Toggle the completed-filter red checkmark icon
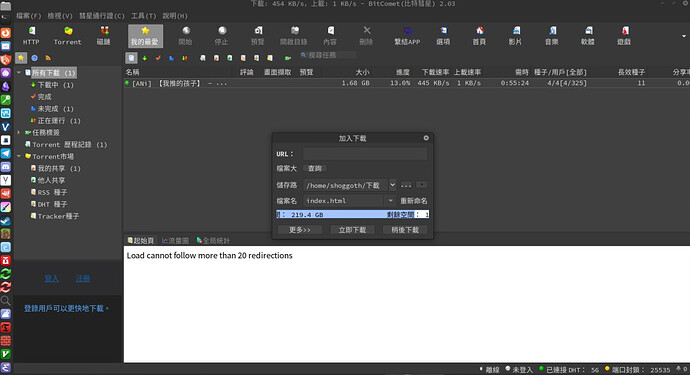 coord(158,58)
